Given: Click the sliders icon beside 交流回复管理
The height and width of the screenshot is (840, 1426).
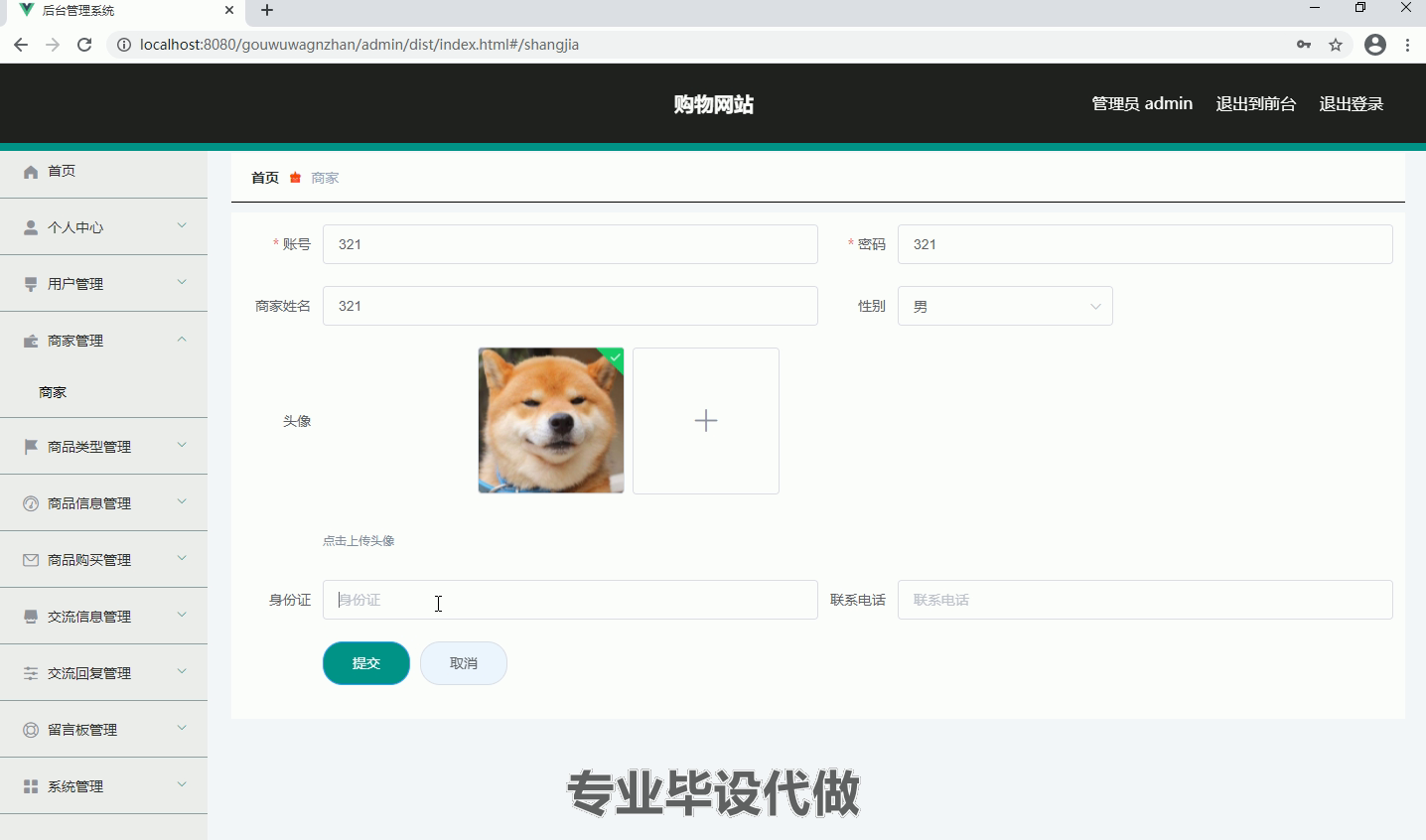Looking at the screenshot, I should click(x=31, y=673).
